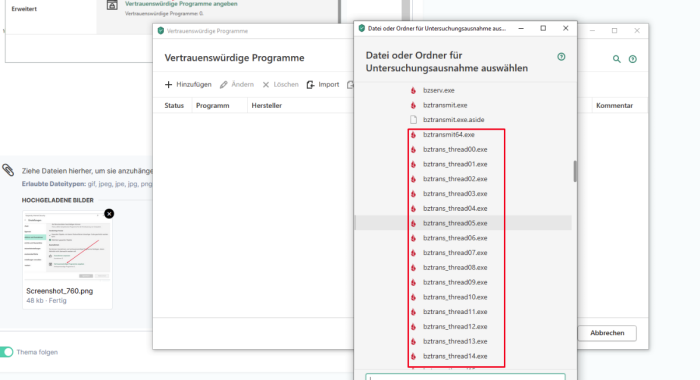Screen dimensions: 700x380
Task: Click the help icon beside the search magnifier
Action: point(633,59)
